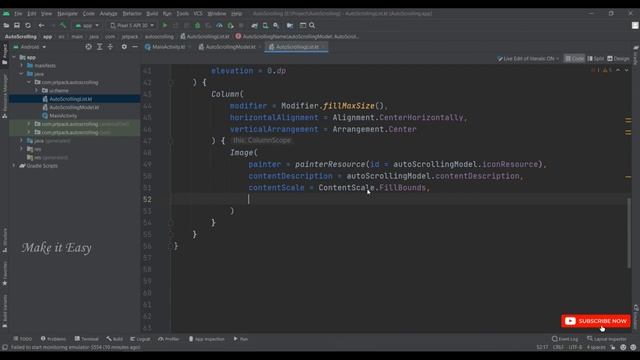Open the TODO tool window
640x360 pixels.
[22, 339]
